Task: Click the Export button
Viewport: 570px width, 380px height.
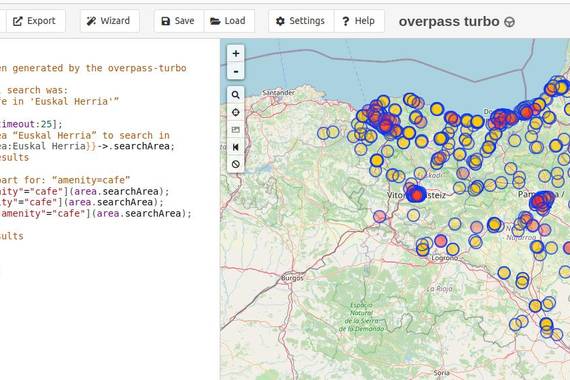Action: coord(36,21)
